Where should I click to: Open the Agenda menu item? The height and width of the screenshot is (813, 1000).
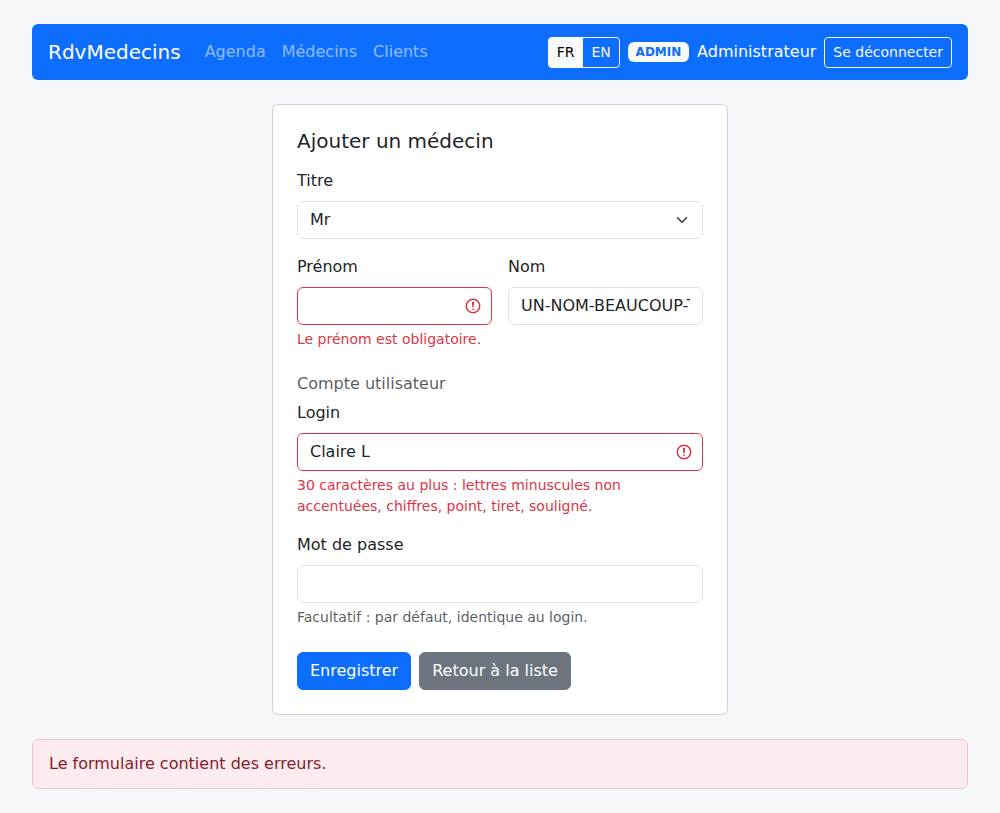(235, 52)
